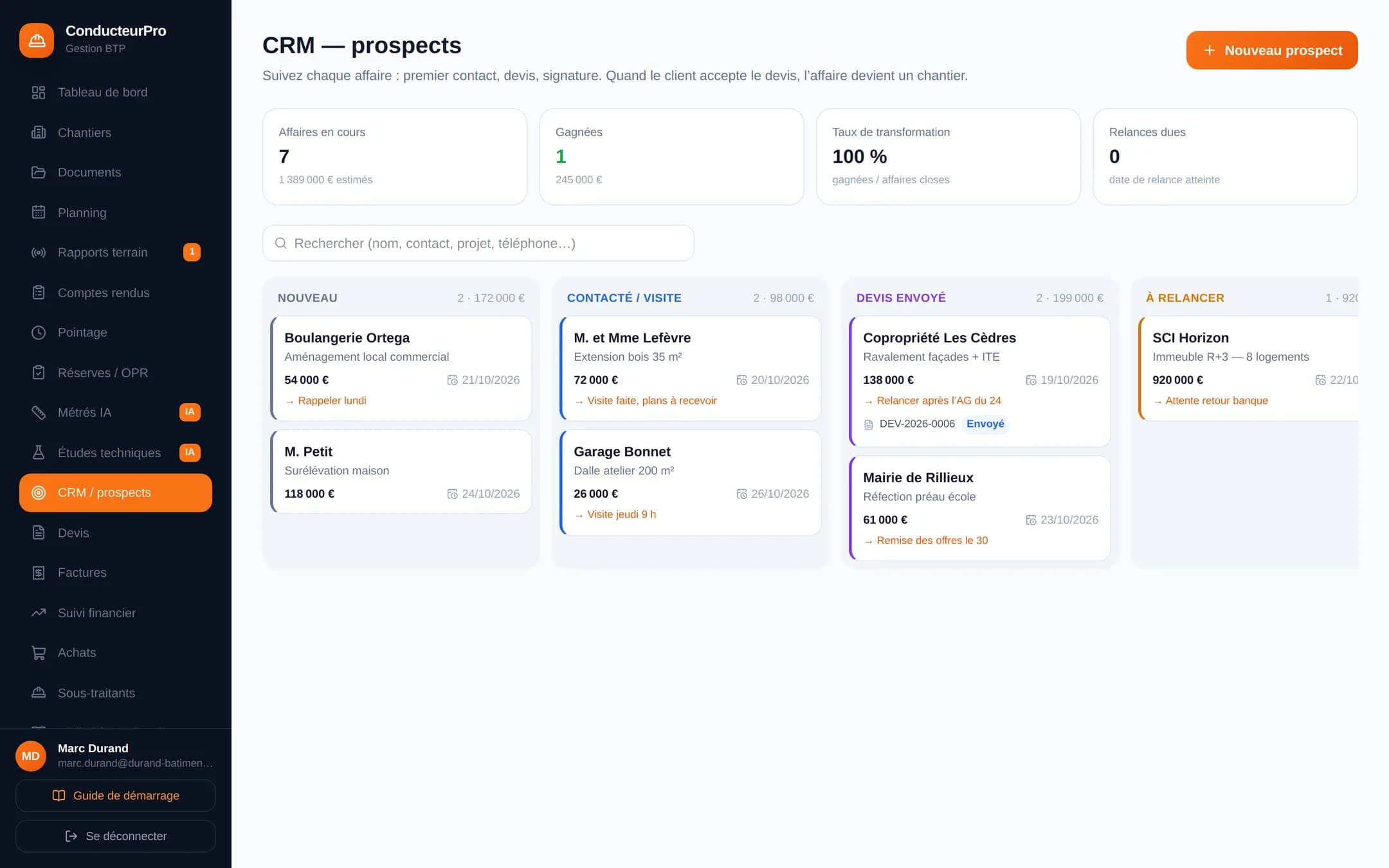Viewport: 1389px width, 868px height.
Task: Open Études techniques flask icon
Action: pos(39,453)
